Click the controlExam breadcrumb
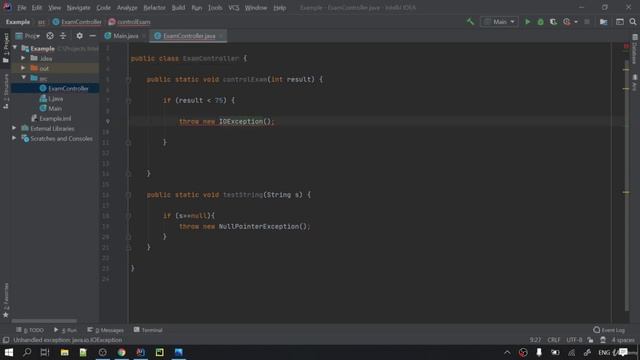This screenshot has height=360, width=640. (x=129, y=22)
